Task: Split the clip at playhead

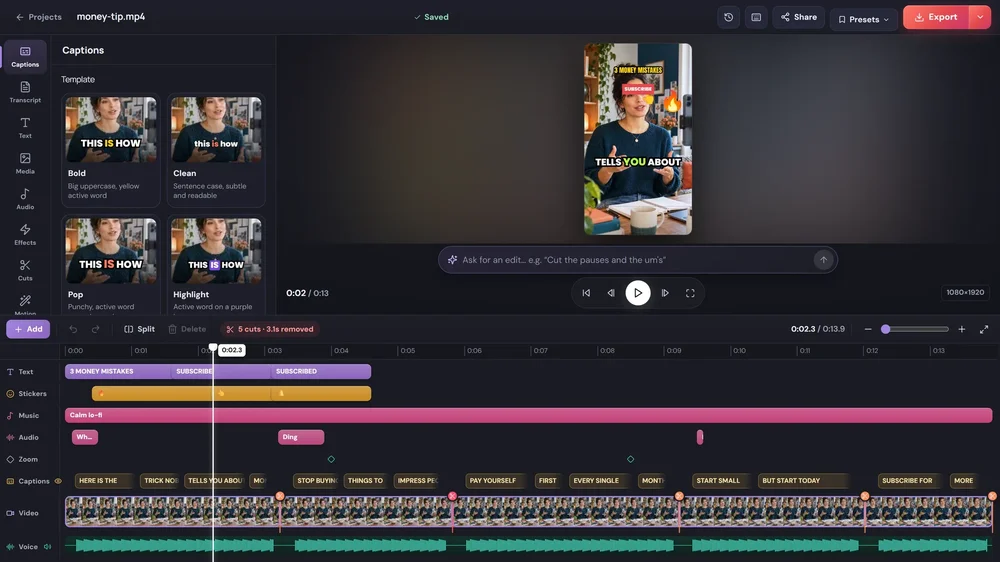Action: [139, 329]
